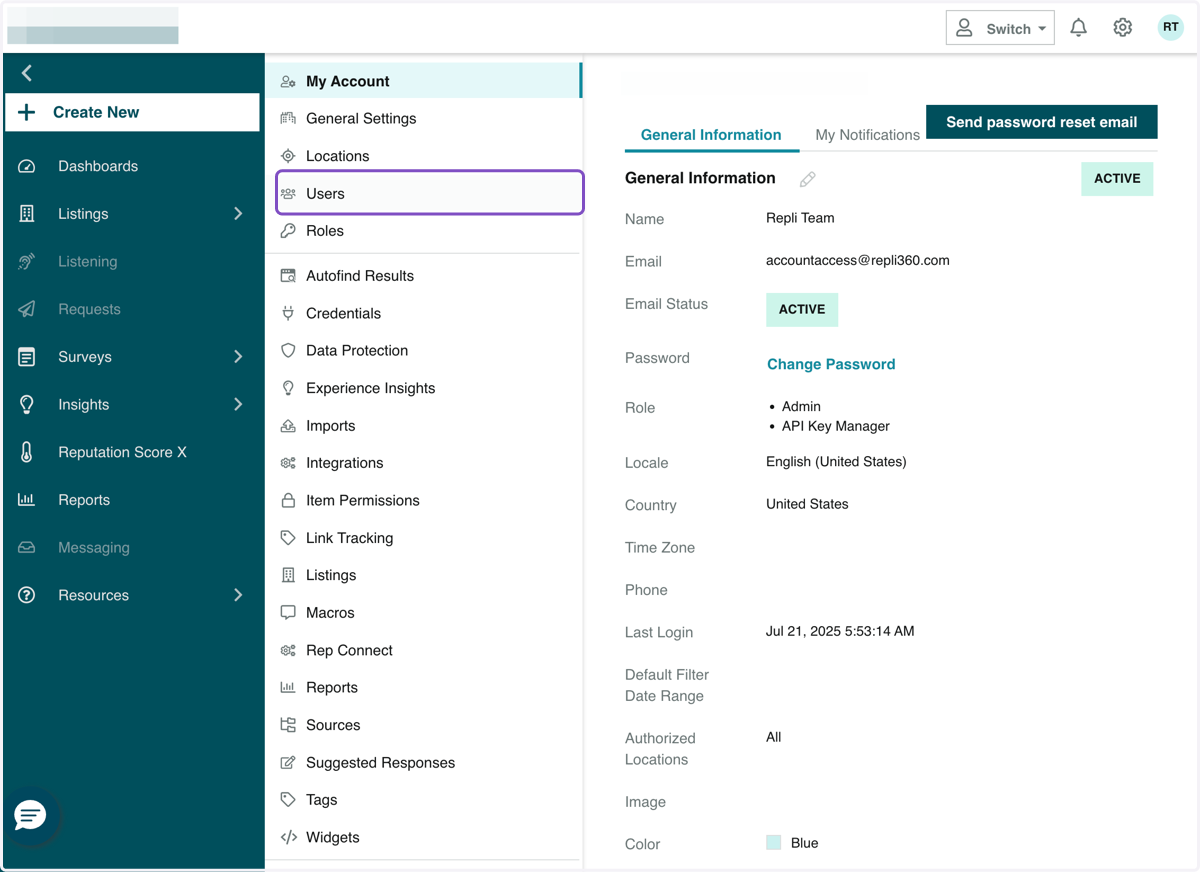Click the Suggested Responses edit icon
The image size is (1200, 872).
pos(288,763)
